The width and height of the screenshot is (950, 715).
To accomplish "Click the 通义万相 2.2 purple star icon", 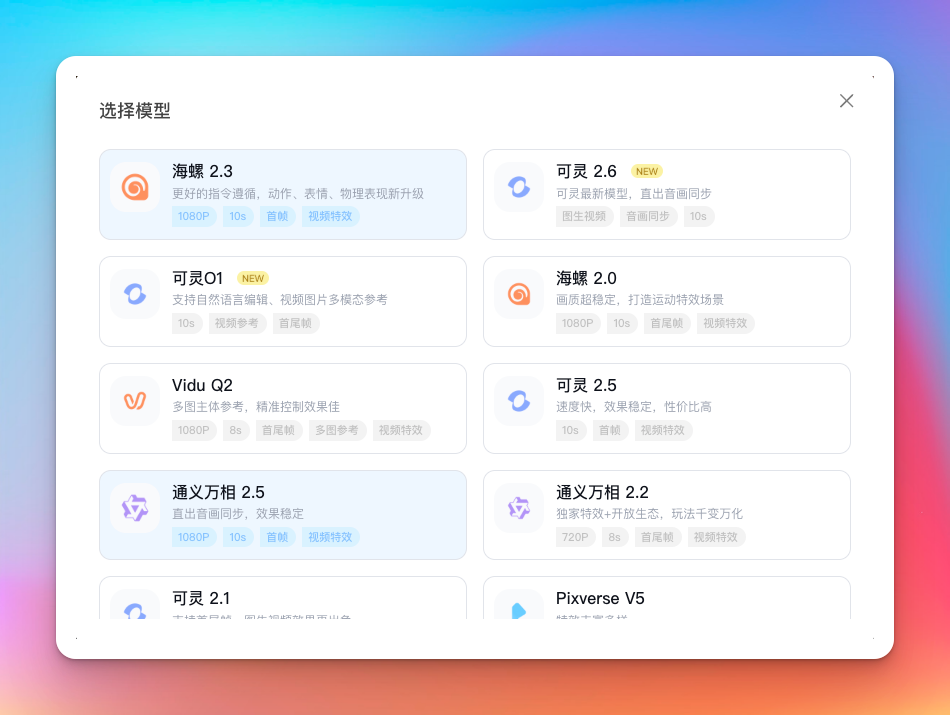I will pos(519,508).
